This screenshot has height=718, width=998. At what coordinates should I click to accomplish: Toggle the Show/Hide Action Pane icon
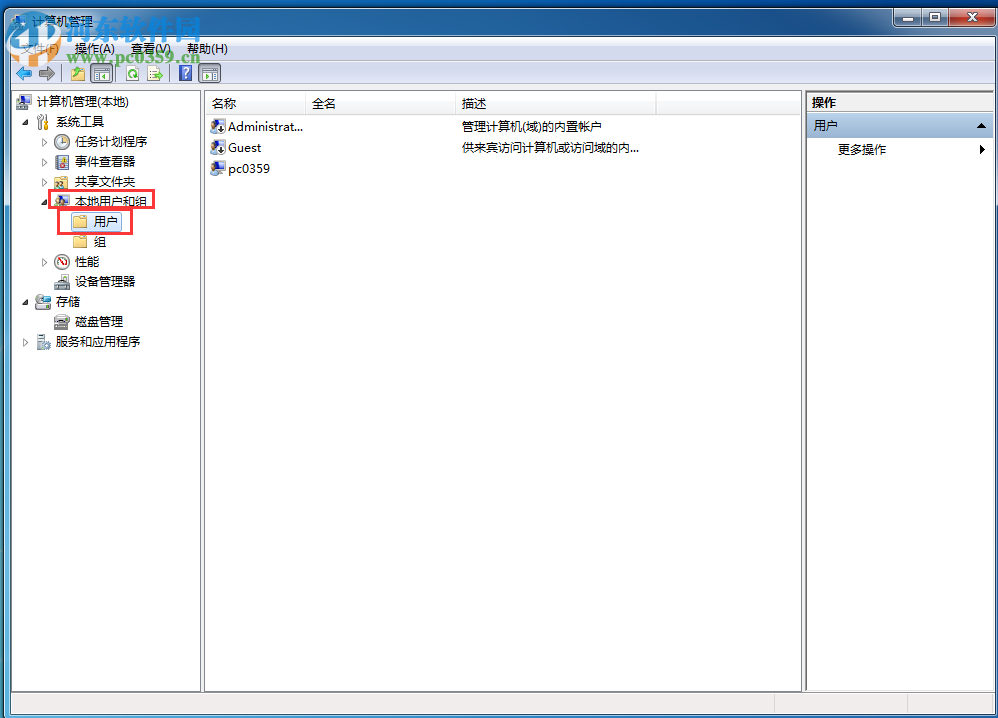click(x=210, y=74)
